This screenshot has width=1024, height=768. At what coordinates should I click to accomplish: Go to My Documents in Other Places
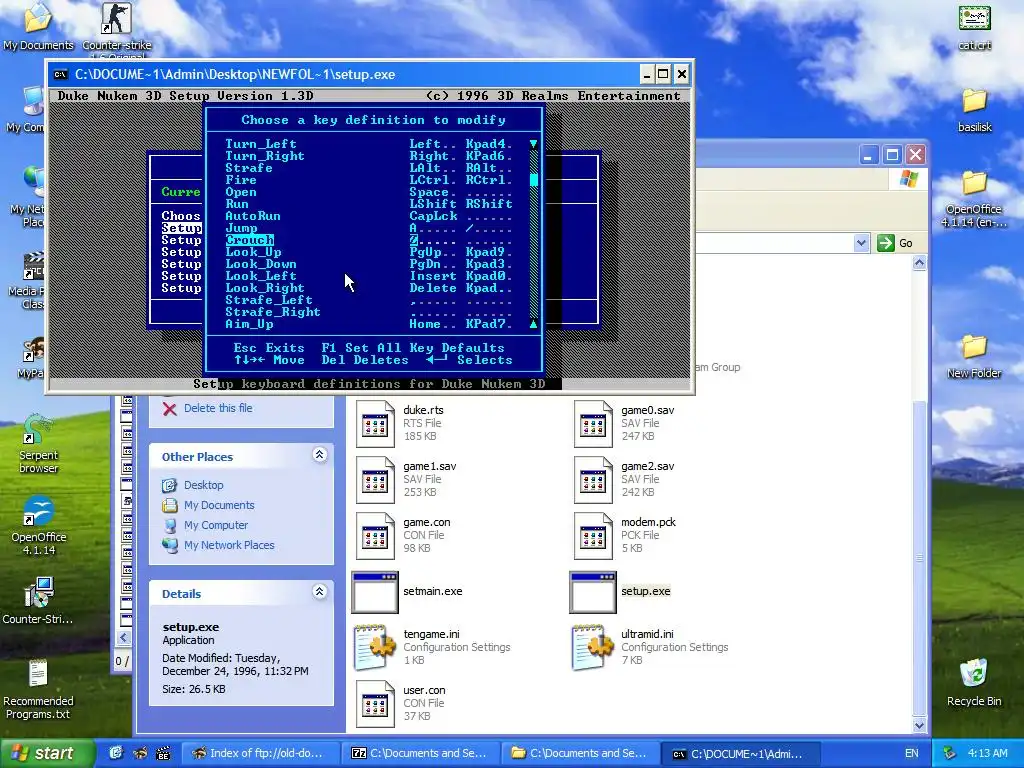click(219, 505)
